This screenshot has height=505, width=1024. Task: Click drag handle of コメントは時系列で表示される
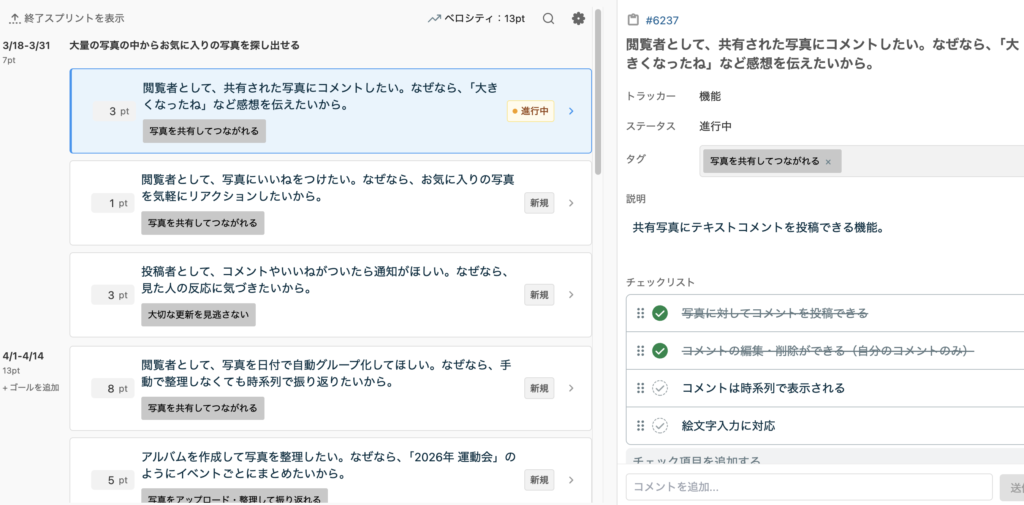tap(641, 388)
